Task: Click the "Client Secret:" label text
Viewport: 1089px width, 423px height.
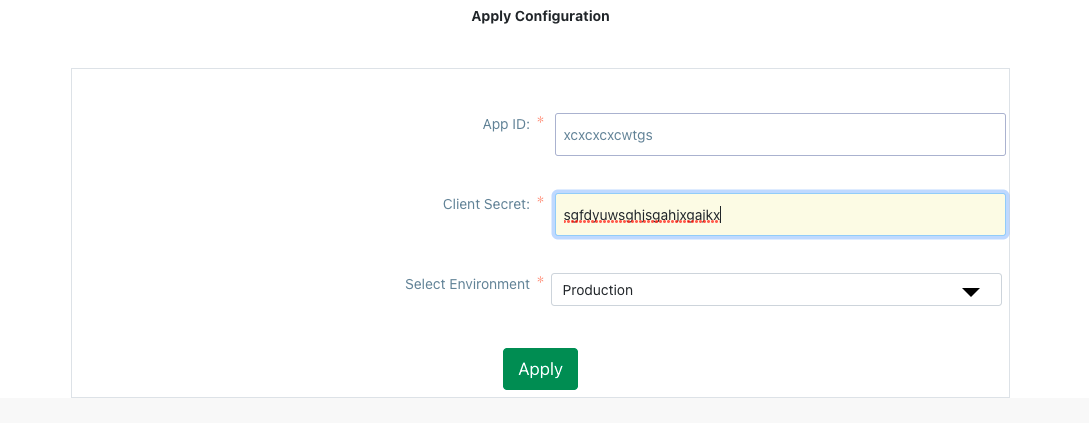Action: click(x=486, y=204)
